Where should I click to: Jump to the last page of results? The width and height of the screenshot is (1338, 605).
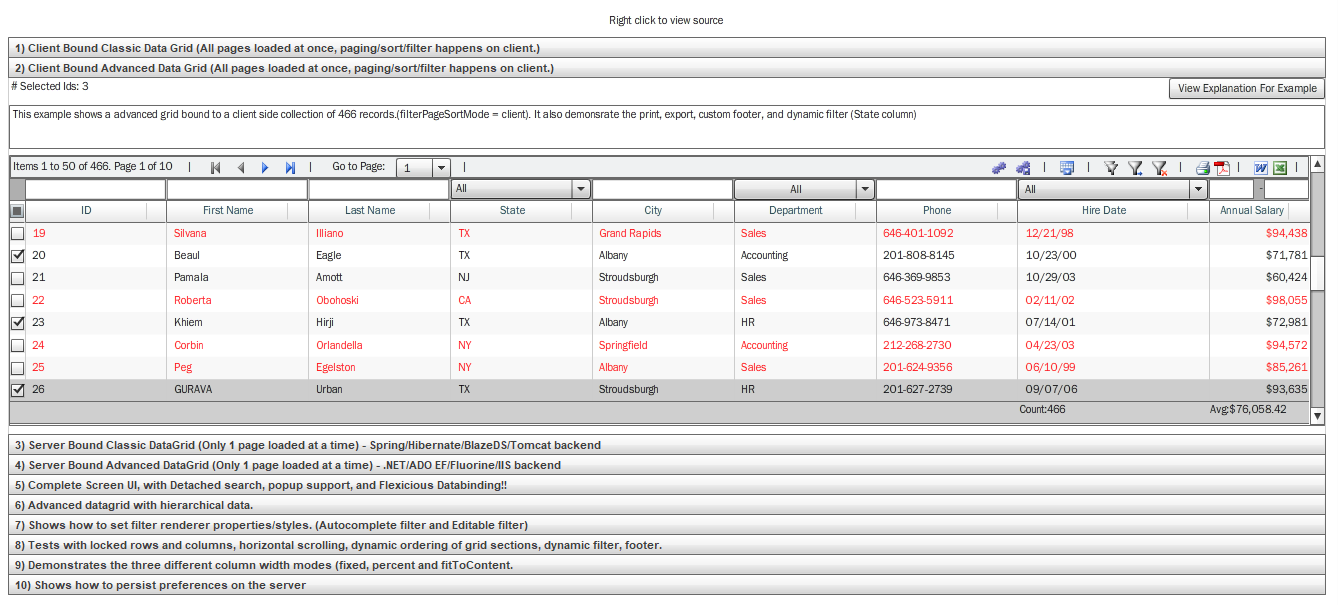coord(290,168)
